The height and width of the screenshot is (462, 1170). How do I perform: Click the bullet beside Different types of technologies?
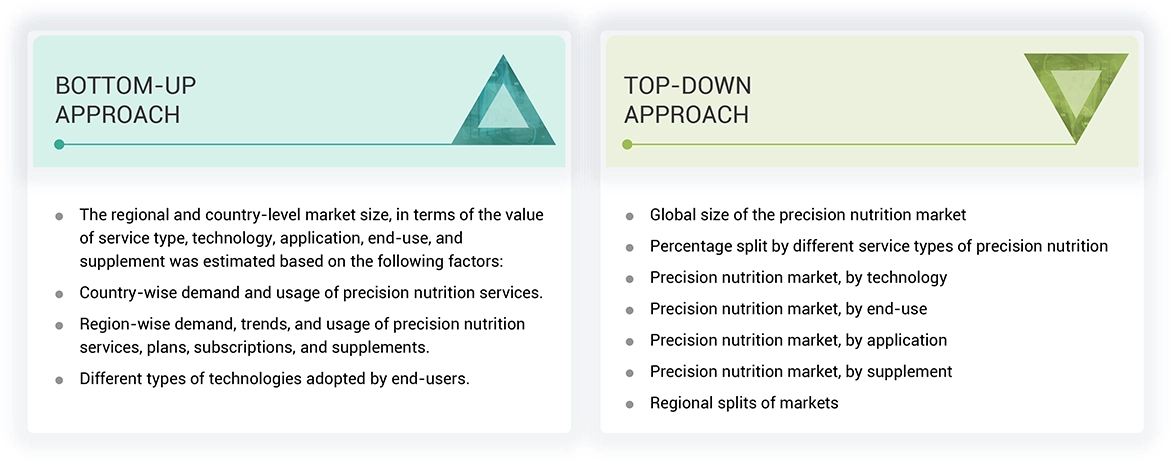click(59, 380)
